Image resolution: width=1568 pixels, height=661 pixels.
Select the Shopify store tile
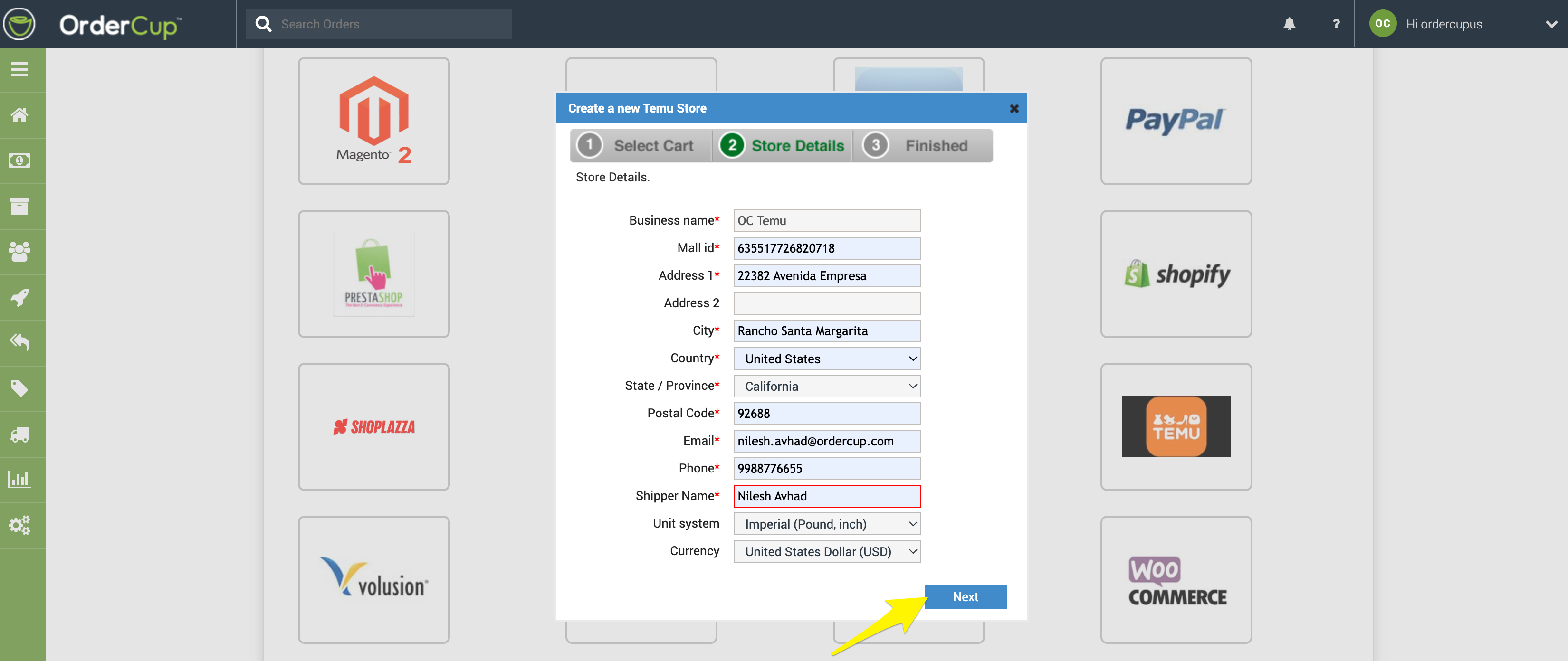[x=1176, y=274]
